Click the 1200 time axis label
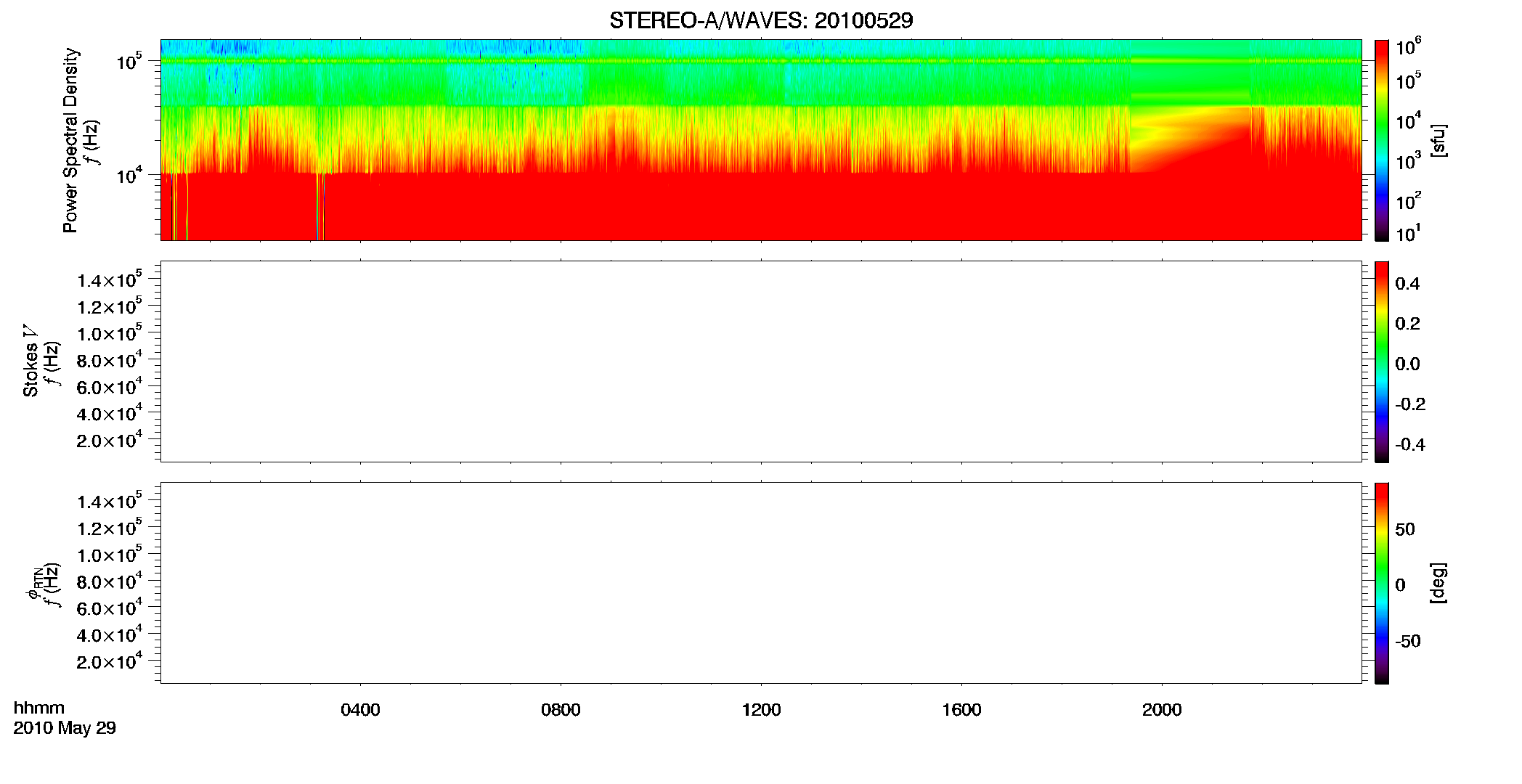The height and width of the screenshot is (784, 1522). tap(761, 710)
